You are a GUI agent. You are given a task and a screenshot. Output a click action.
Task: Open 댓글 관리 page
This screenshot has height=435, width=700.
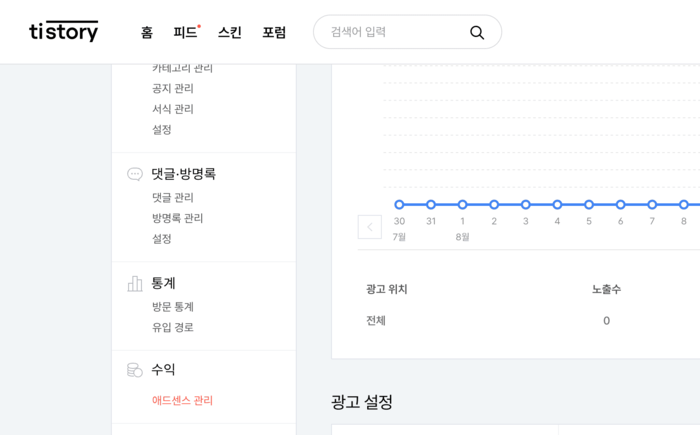173,197
